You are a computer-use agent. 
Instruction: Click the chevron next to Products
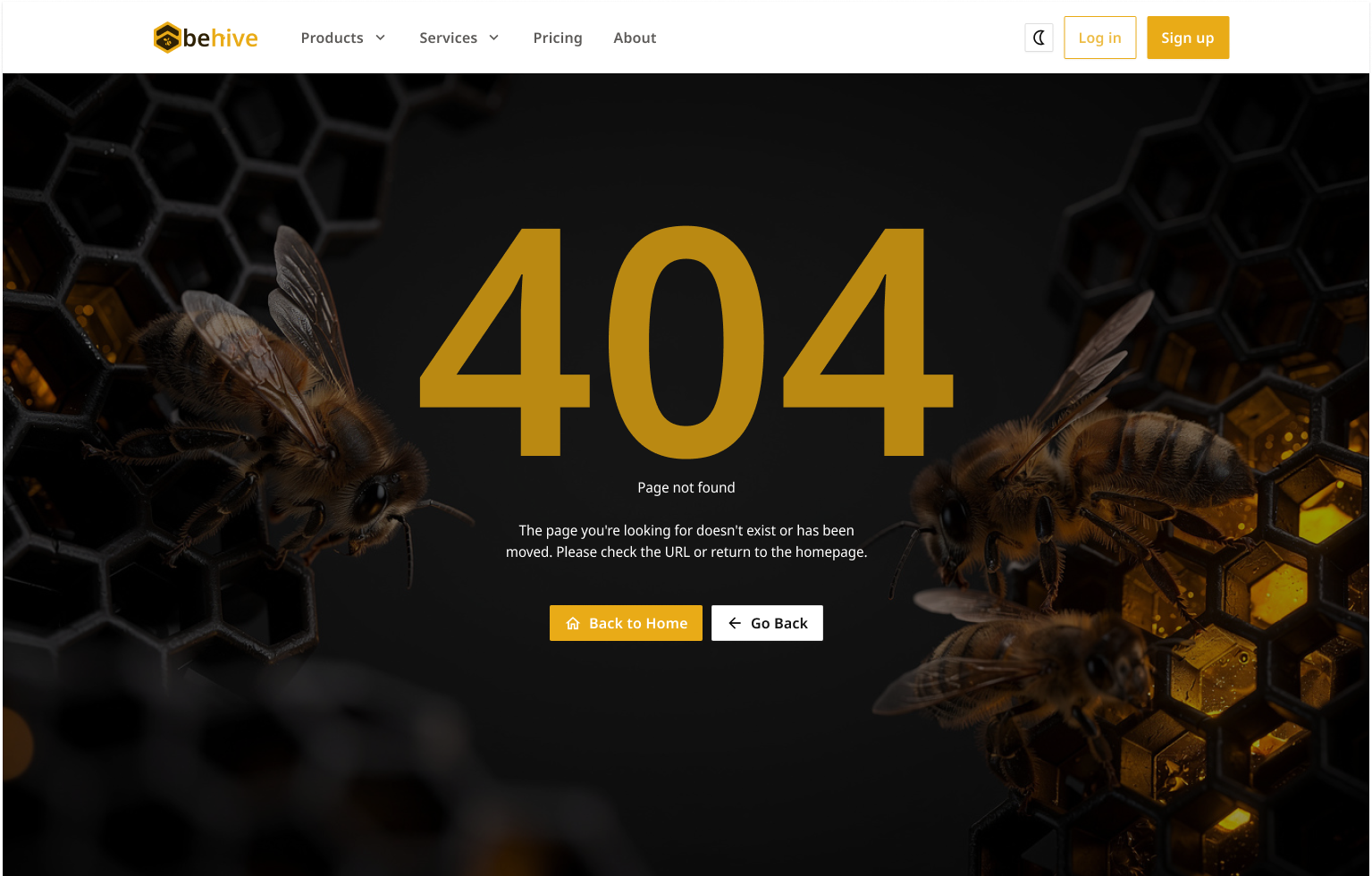tap(382, 38)
